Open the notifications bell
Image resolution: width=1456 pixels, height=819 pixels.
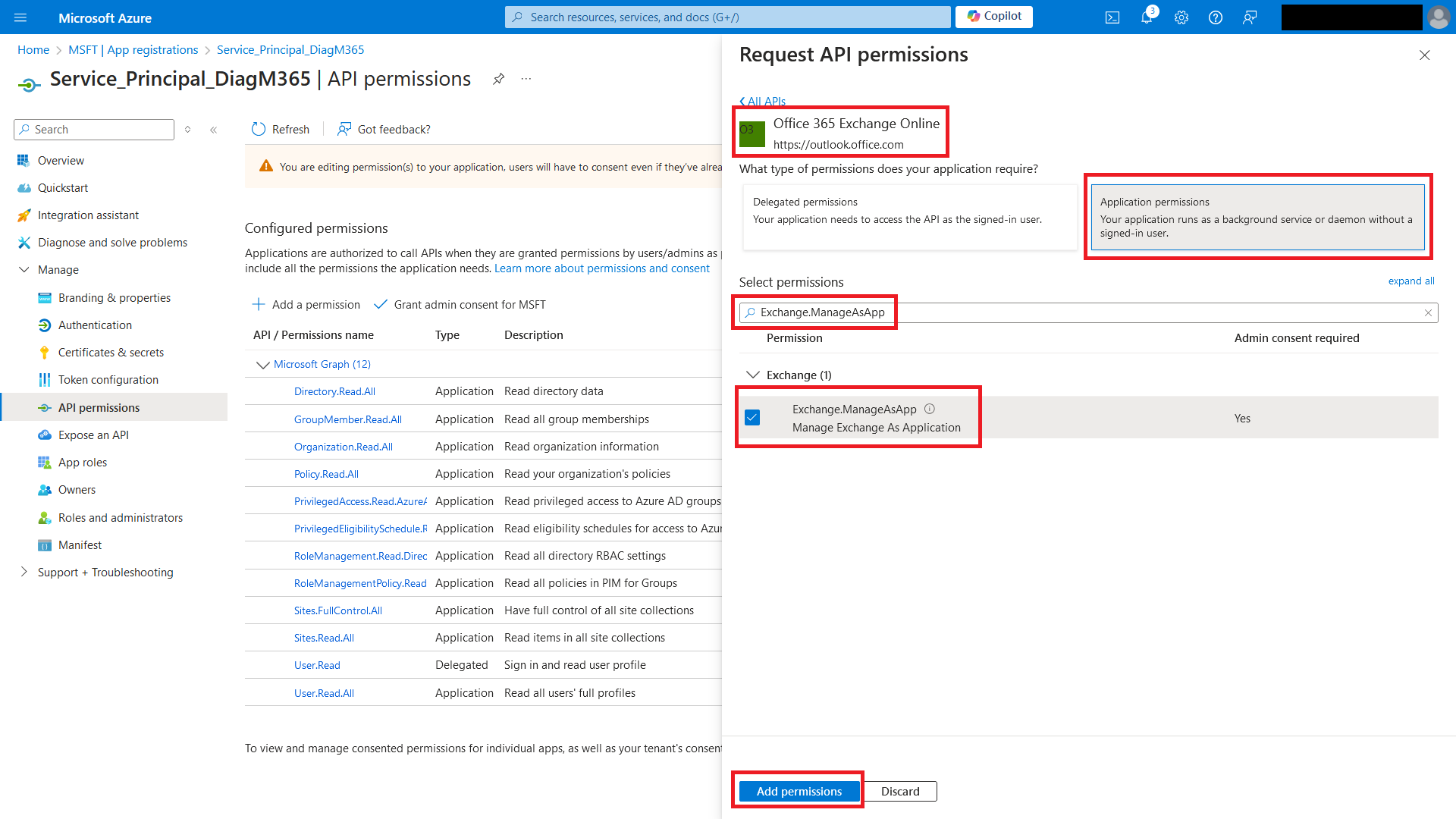pyautogui.click(x=1147, y=17)
